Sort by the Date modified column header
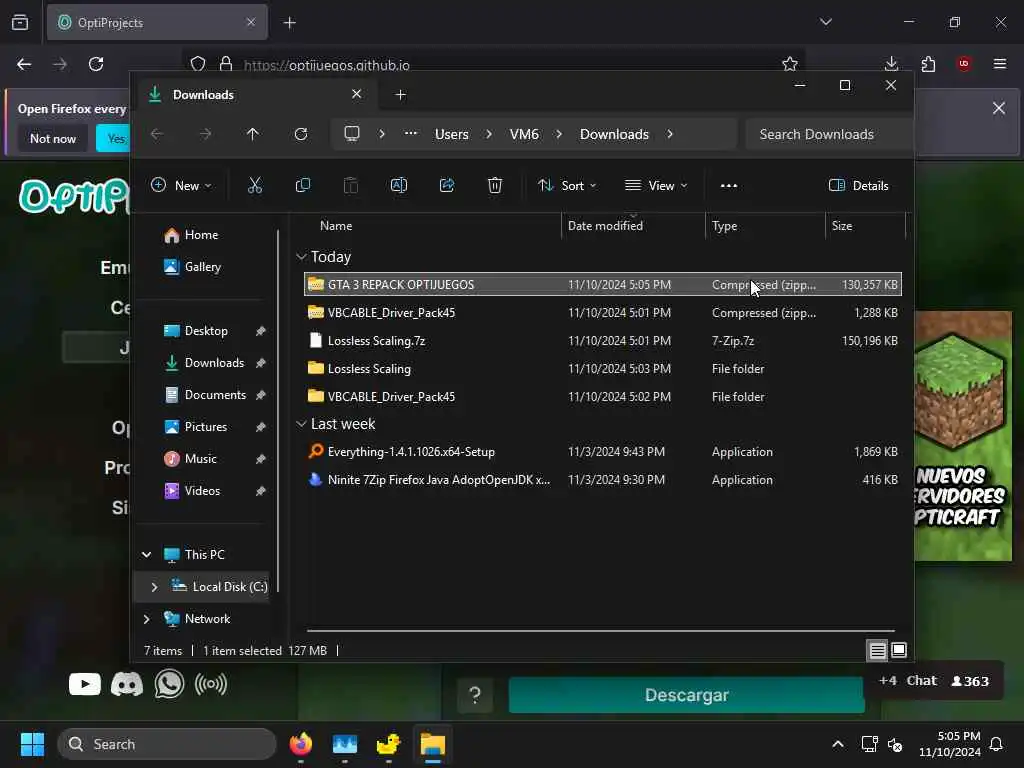1024x768 pixels. (633, 226)
